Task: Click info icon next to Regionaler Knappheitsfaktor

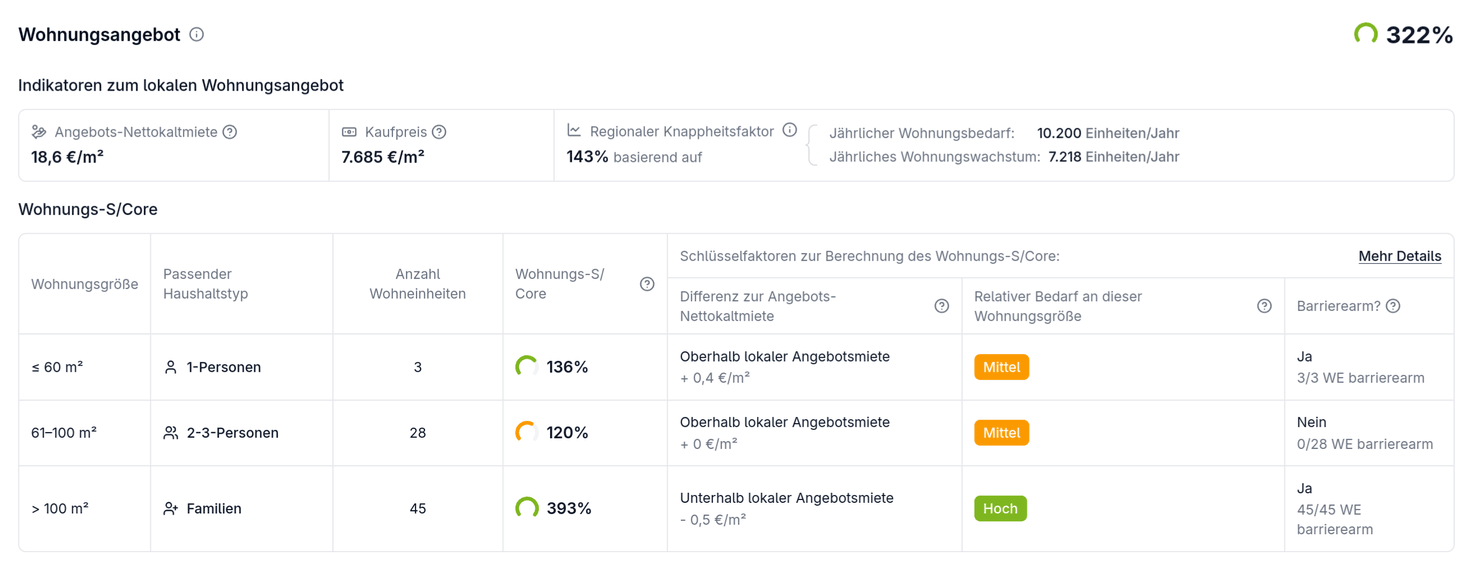Action: pos(790,130)
